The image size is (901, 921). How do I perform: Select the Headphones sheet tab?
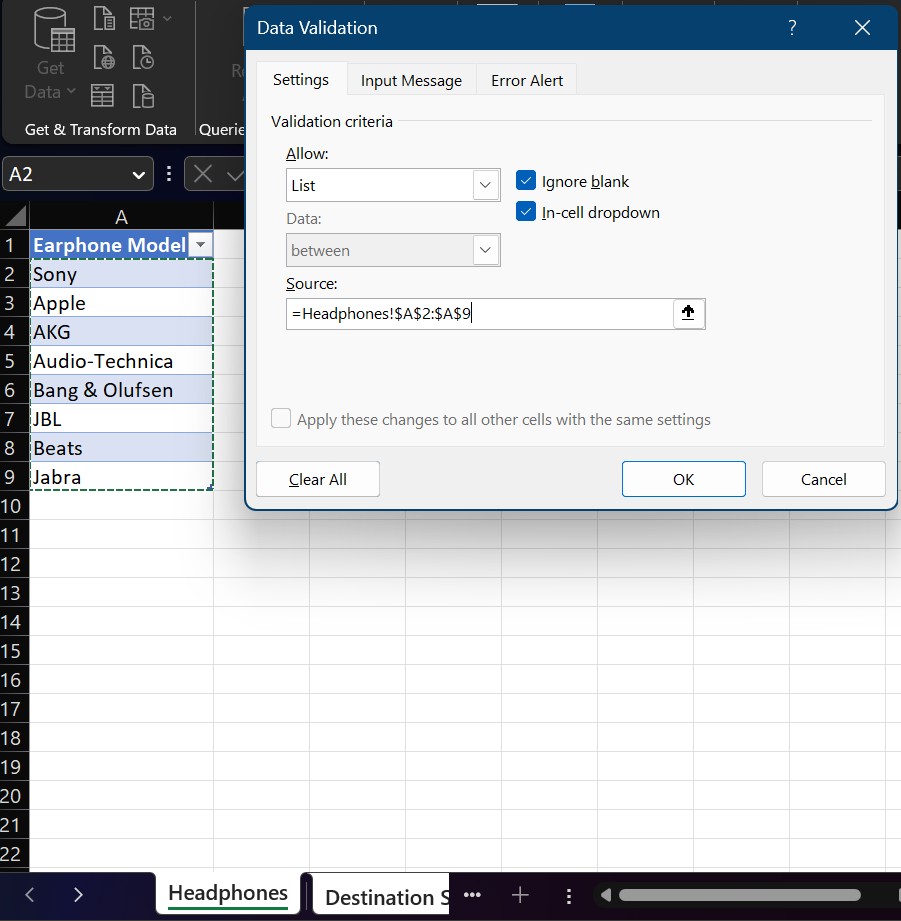tap(228, 893)
